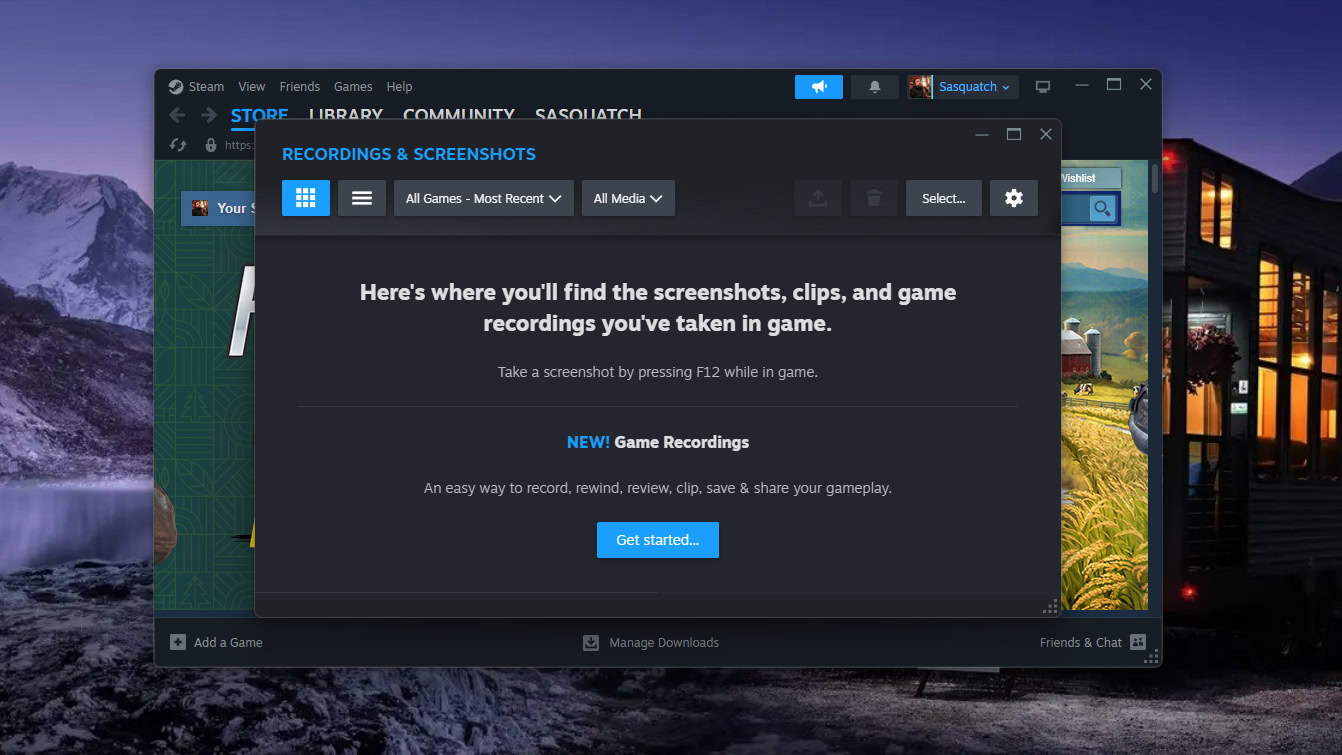Open Friends & Chat
Image resolution: width=1342 pixels, height=755 pixels.
tap(1093, 642)
